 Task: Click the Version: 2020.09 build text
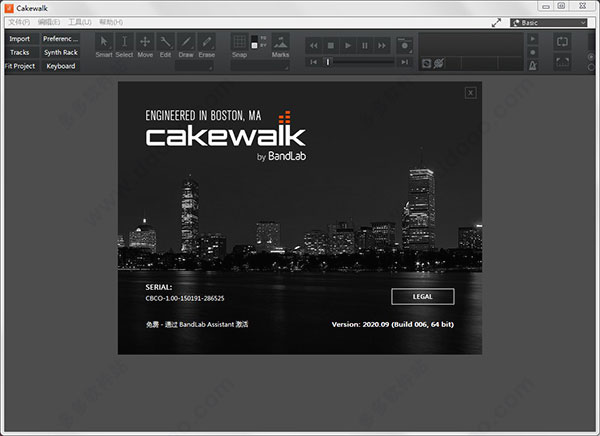[x=393, y=324]
